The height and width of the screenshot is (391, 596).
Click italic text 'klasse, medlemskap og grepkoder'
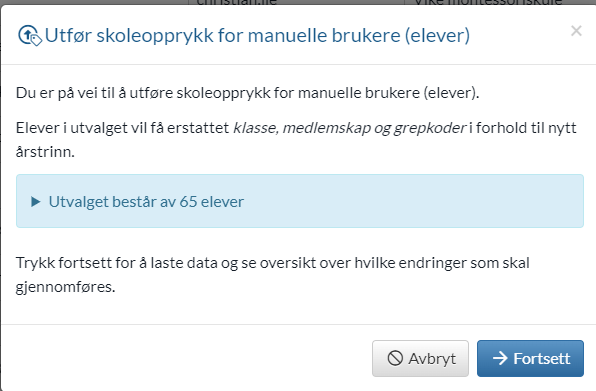click(x=350, y=128)
